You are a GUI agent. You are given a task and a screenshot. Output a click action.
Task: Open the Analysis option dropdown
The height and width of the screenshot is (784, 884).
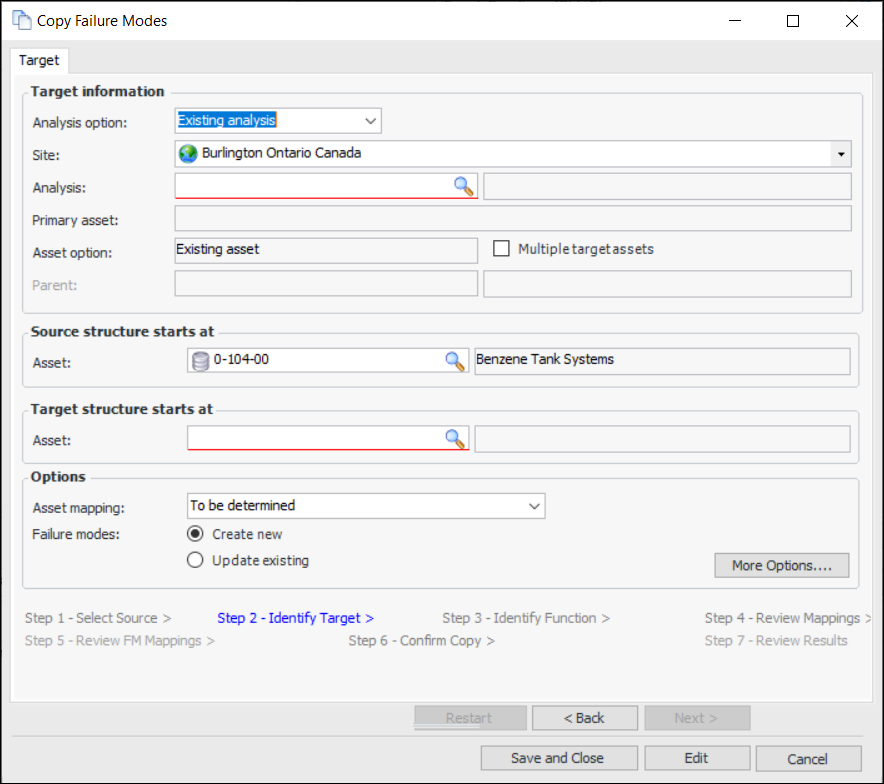pos(370,121)
